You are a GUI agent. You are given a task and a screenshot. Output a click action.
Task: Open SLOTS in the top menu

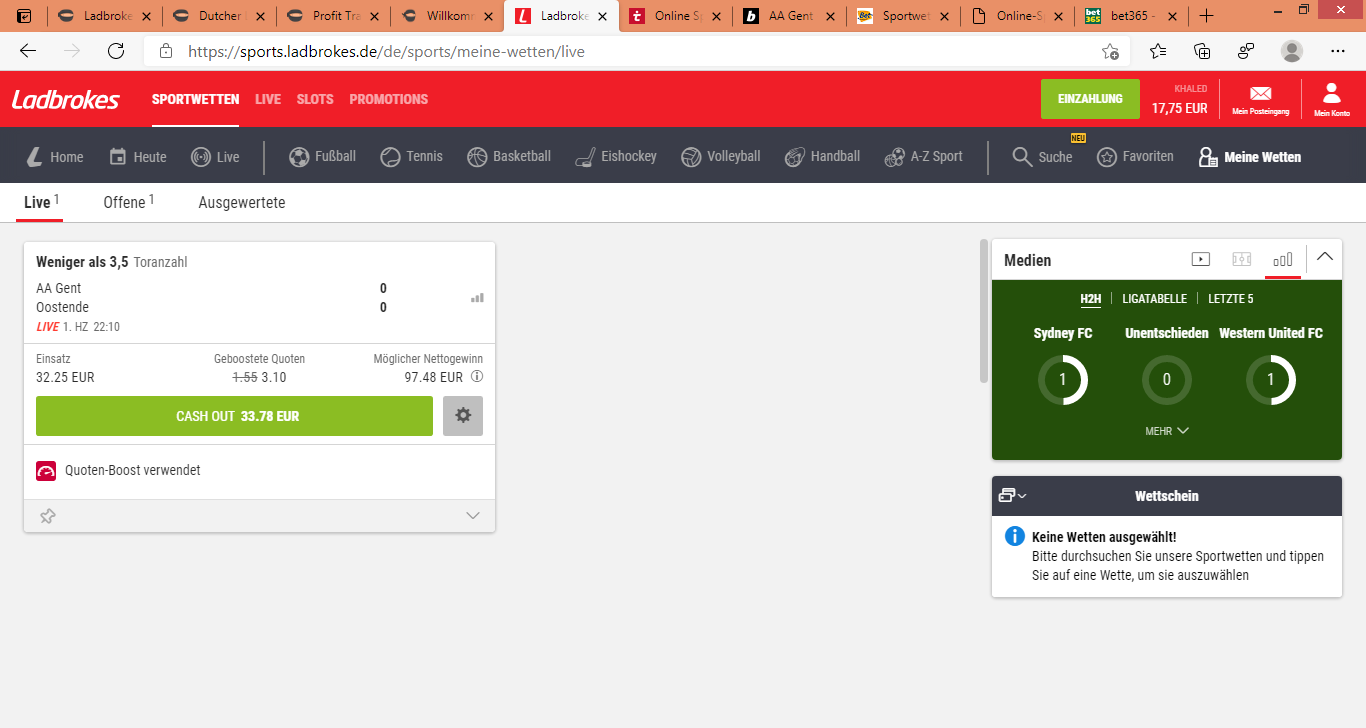315,99
